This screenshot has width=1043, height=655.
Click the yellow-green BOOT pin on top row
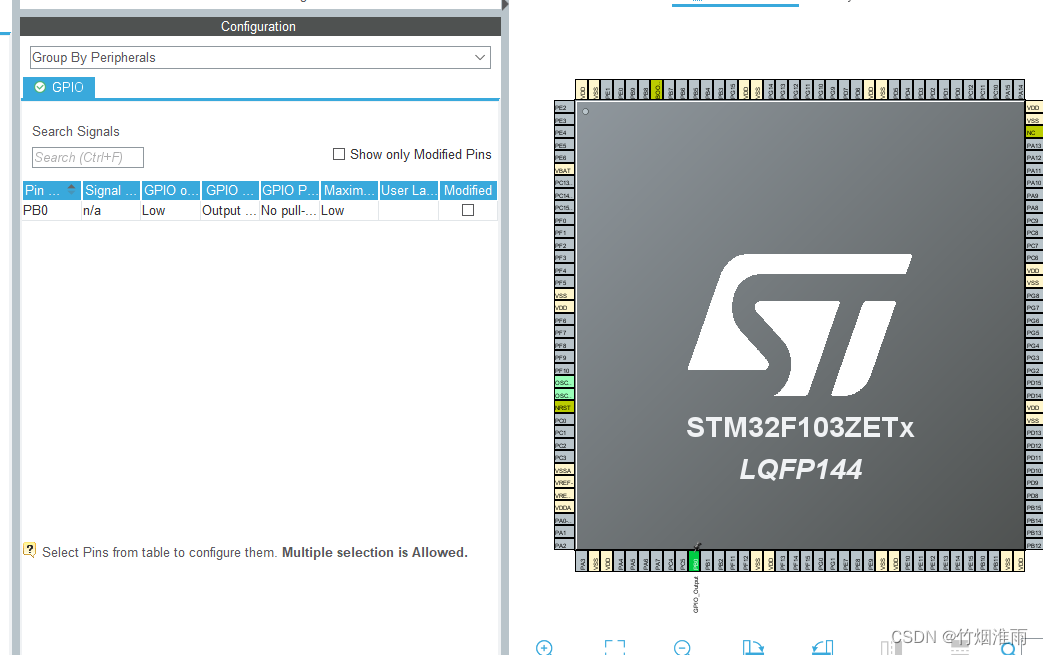click(x=657, y=90)
